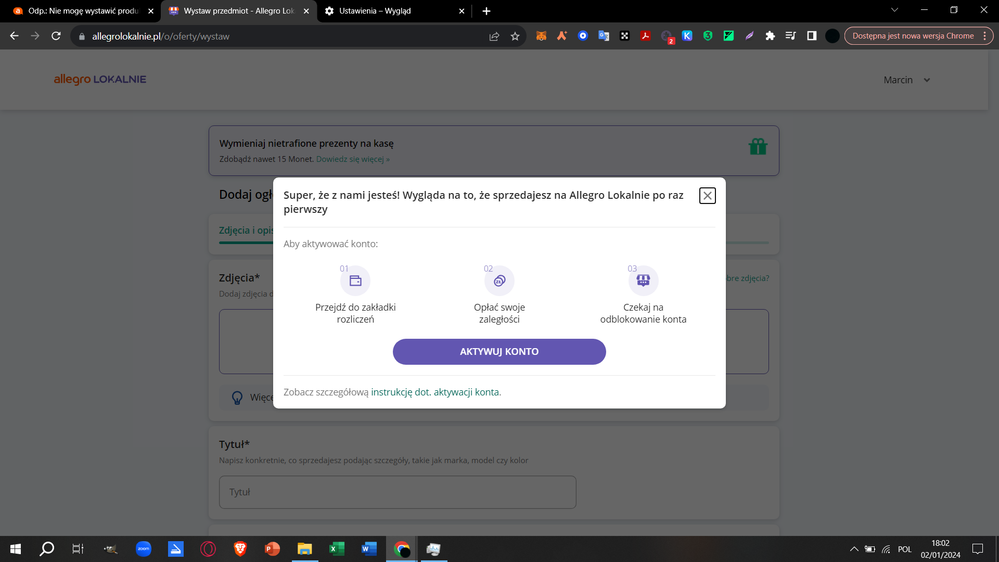Click the green gift icon in banner
999x562 pixels.
tap(758, 147)
